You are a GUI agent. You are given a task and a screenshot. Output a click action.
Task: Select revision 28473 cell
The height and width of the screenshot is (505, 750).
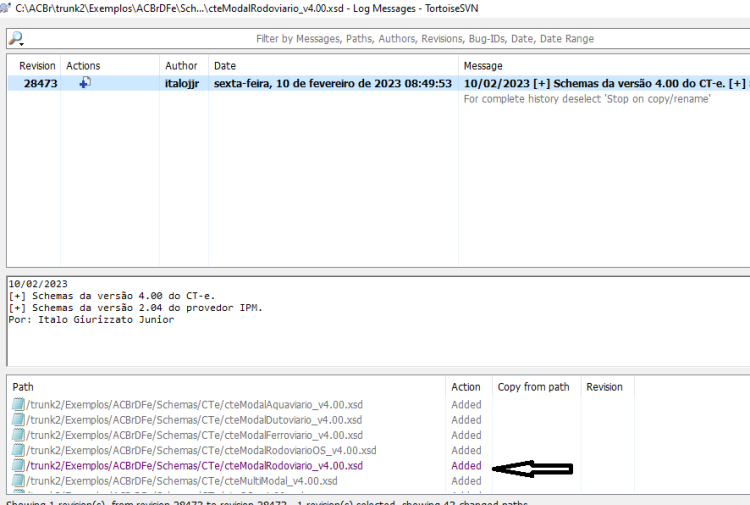pyautogui.click(x=40, y=83)
